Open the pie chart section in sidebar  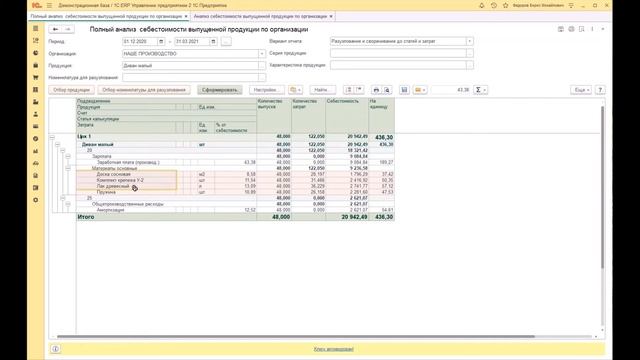click(x=36, y=53)
